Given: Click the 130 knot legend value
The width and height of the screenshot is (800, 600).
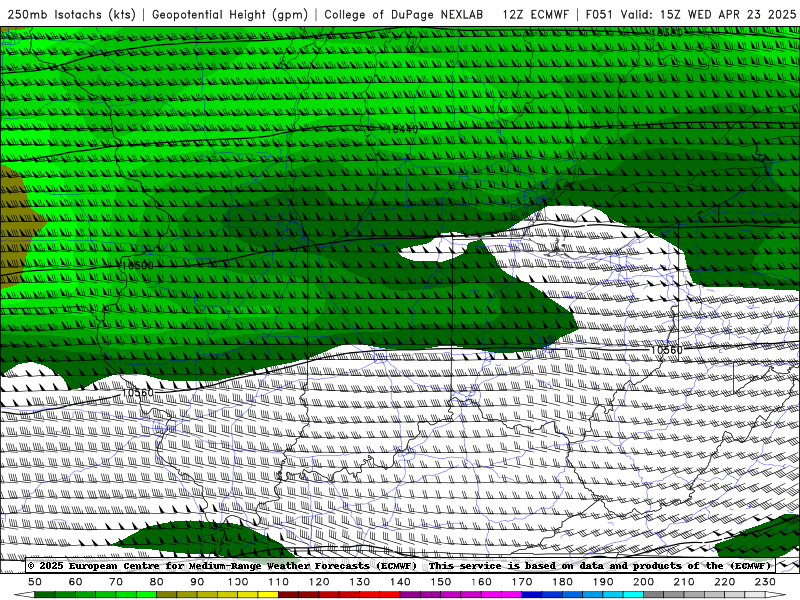Looking at the screenshot, I should click(x=360, y=582).
